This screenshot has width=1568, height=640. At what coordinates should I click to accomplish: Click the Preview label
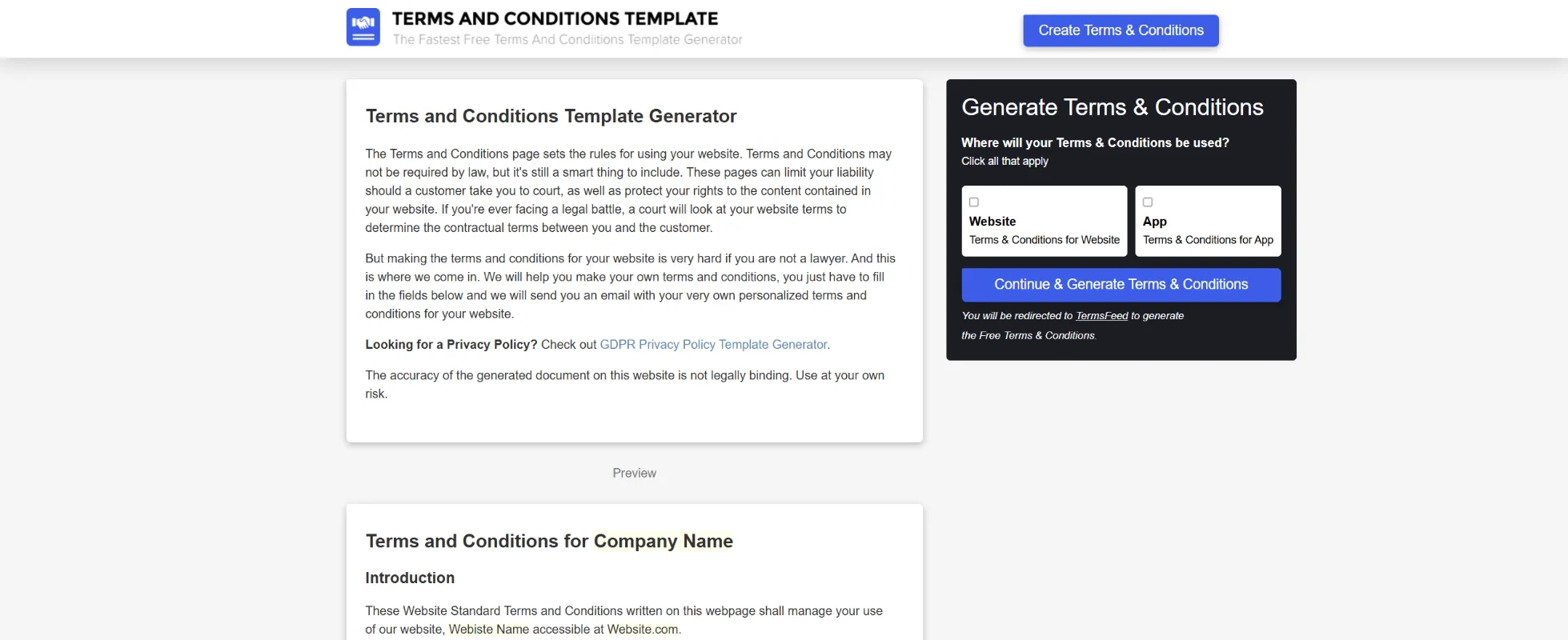point(634,474)
